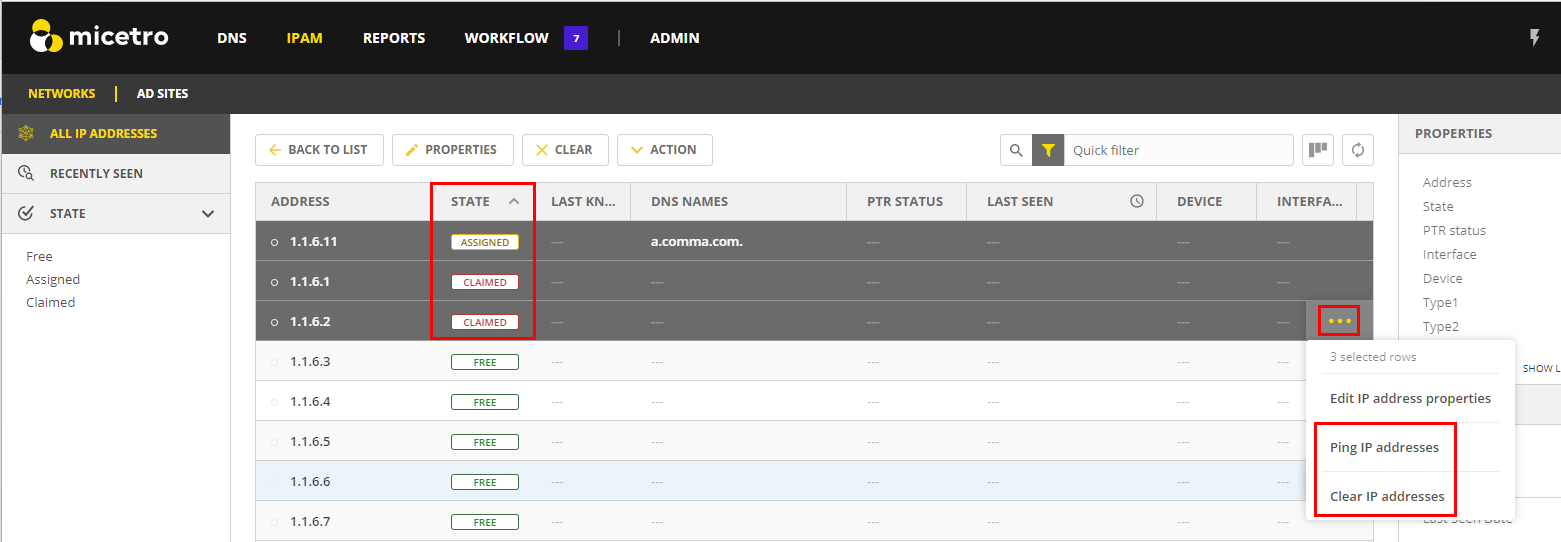Click into the Quick filter input field
The width and height of the screenshot is (1561, 542).
1176,150
